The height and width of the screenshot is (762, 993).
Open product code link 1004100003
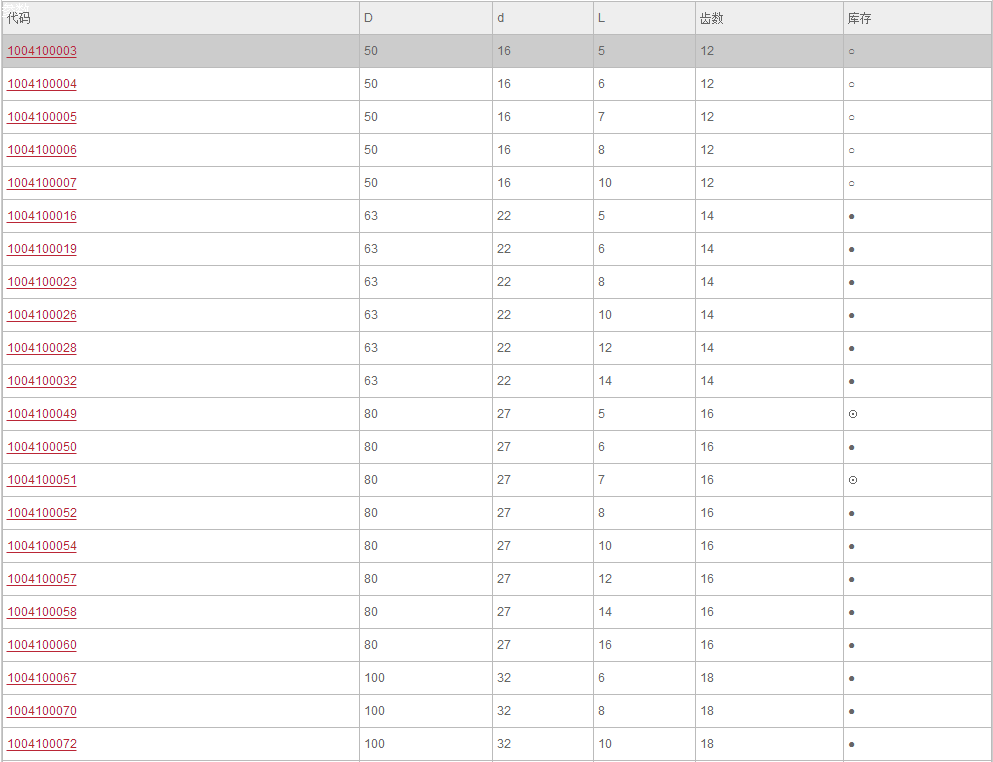tap(42, 51)
